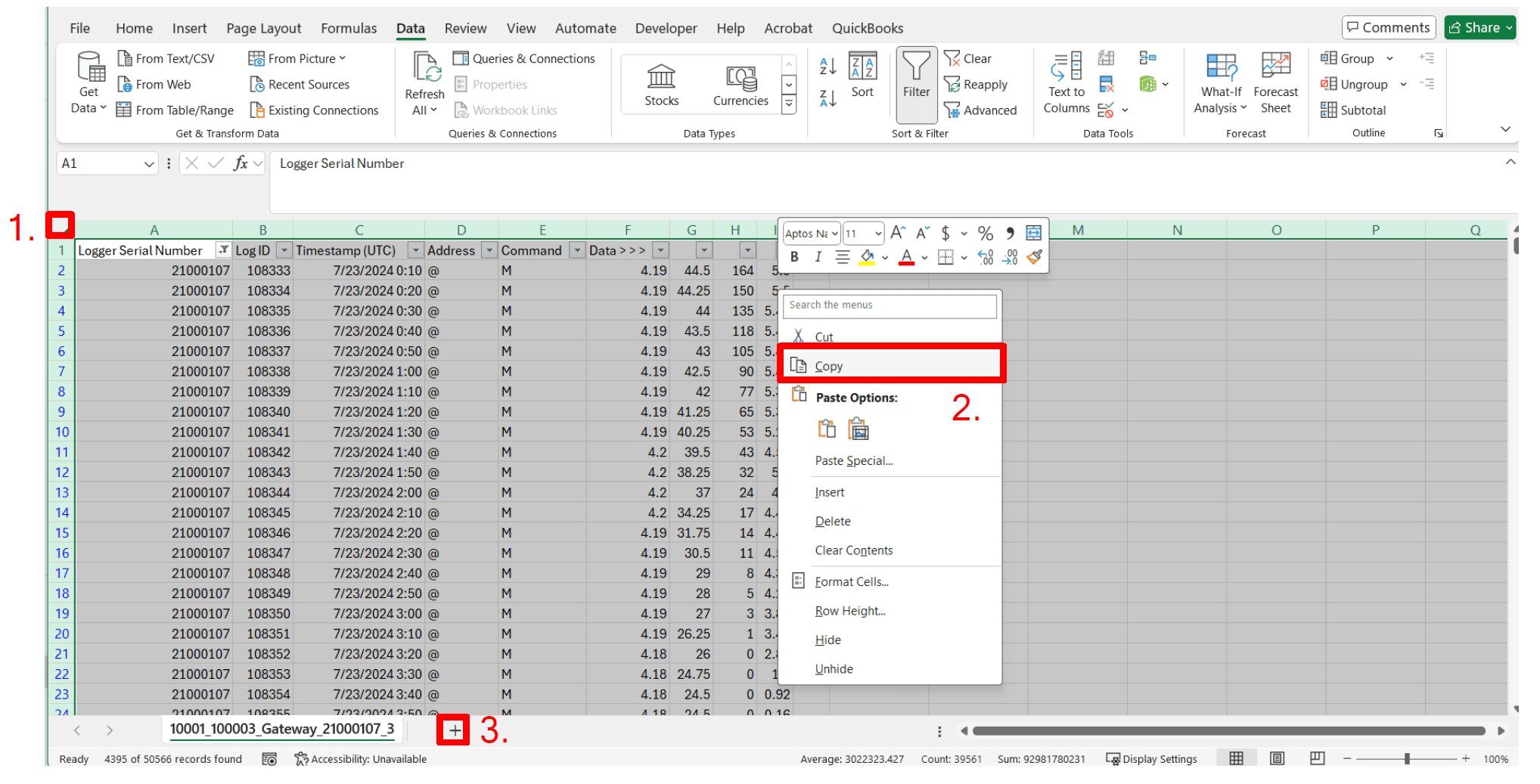Click the Search the menus field
This screenshot has width=1540, height=784.
pyautogui.click(x=890, y=305)
